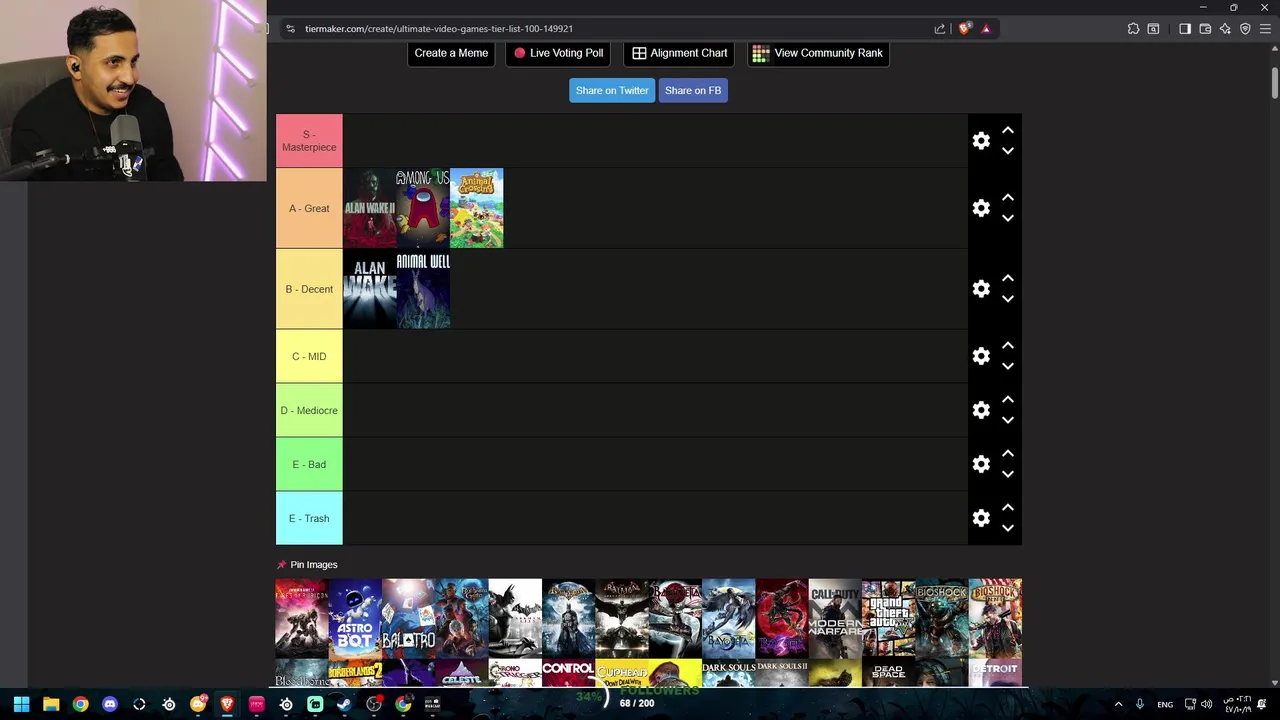
Task: Open settings gear for A - Great row
Action: (981, 208)
